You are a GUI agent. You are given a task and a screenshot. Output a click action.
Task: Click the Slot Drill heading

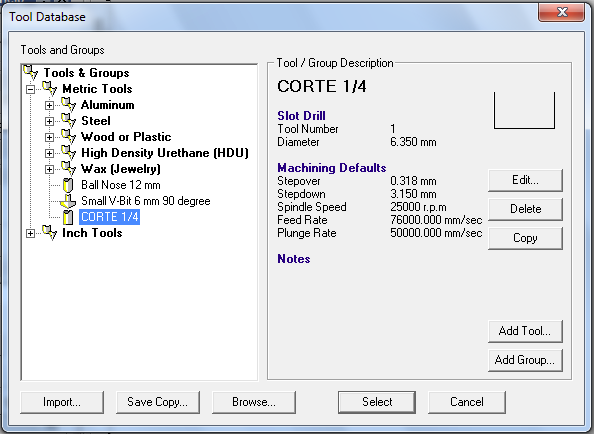pos(301,116)
